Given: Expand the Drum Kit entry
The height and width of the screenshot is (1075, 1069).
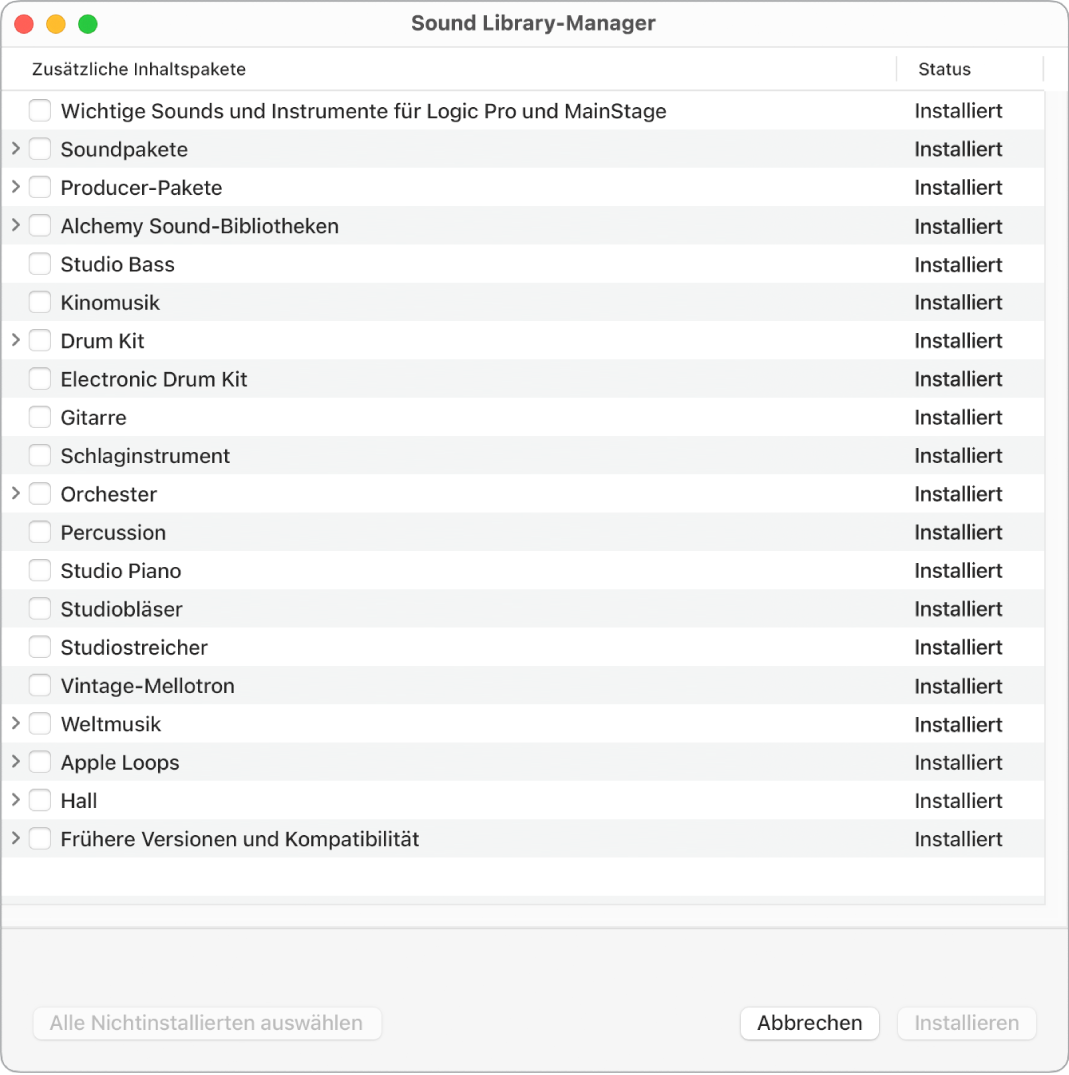Looking at the screenshot, I should [16, 341].
